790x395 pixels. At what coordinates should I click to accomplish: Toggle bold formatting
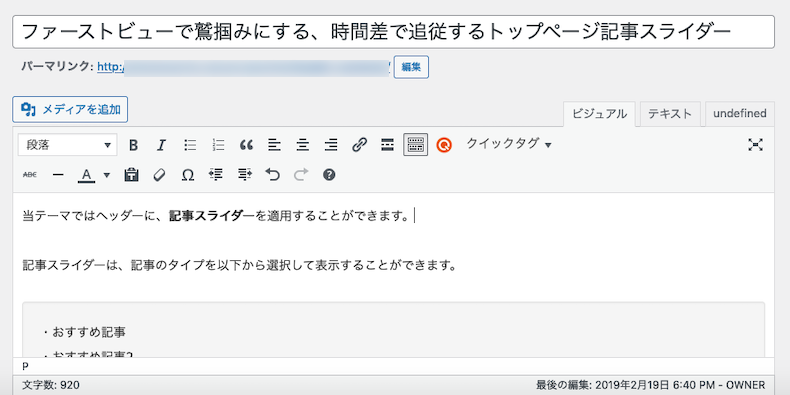[133, 145]
